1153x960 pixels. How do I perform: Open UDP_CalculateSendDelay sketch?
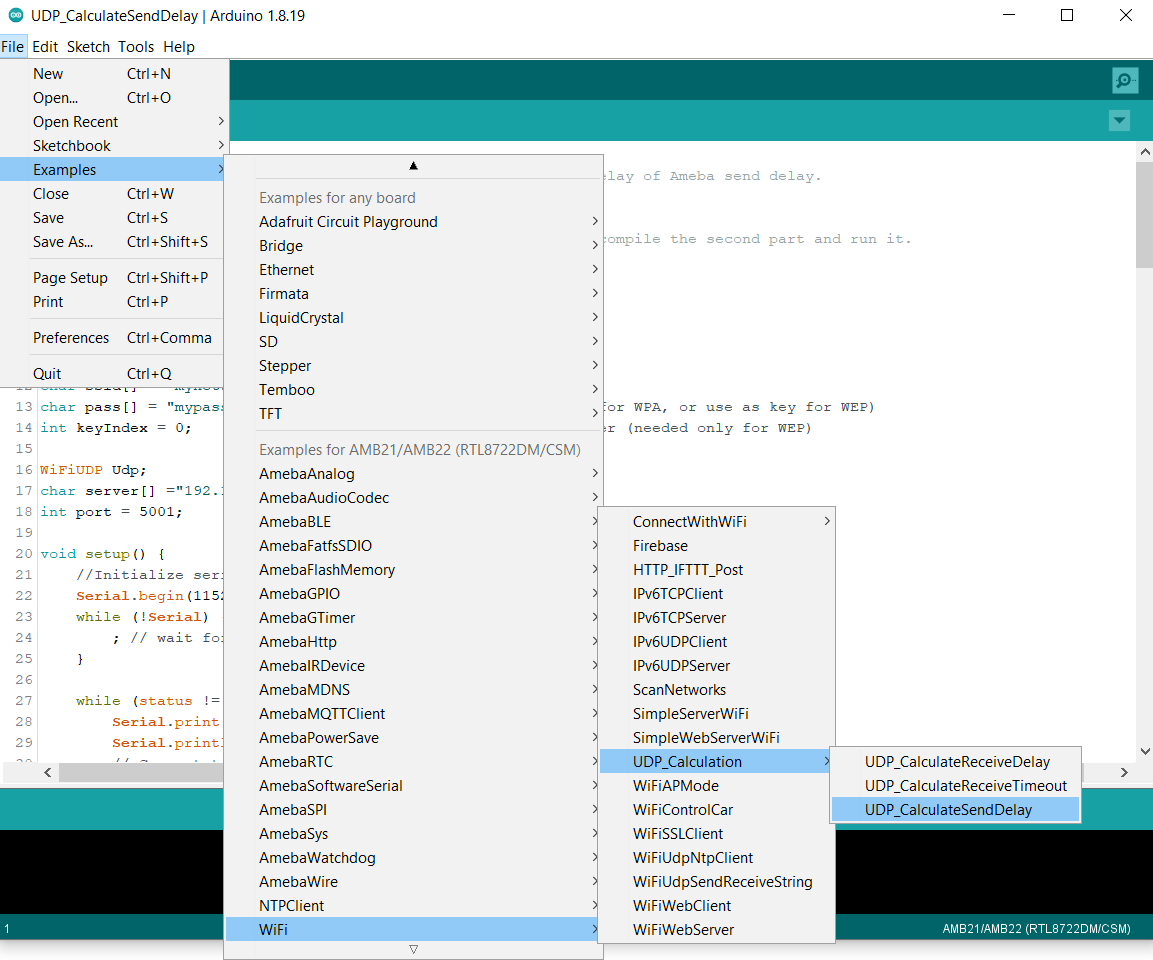[x=955, y=810]
